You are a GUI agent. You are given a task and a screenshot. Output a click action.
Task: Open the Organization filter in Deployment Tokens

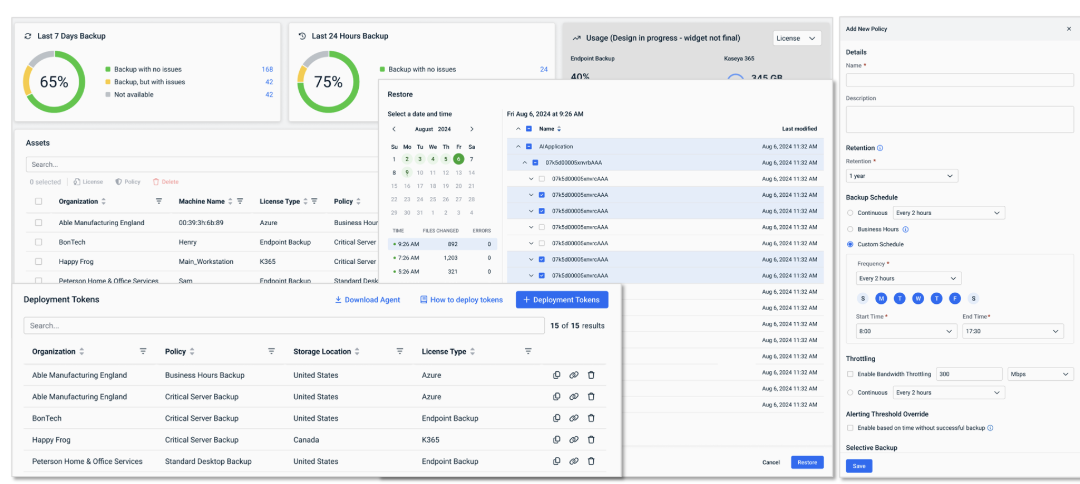(143, 351)
